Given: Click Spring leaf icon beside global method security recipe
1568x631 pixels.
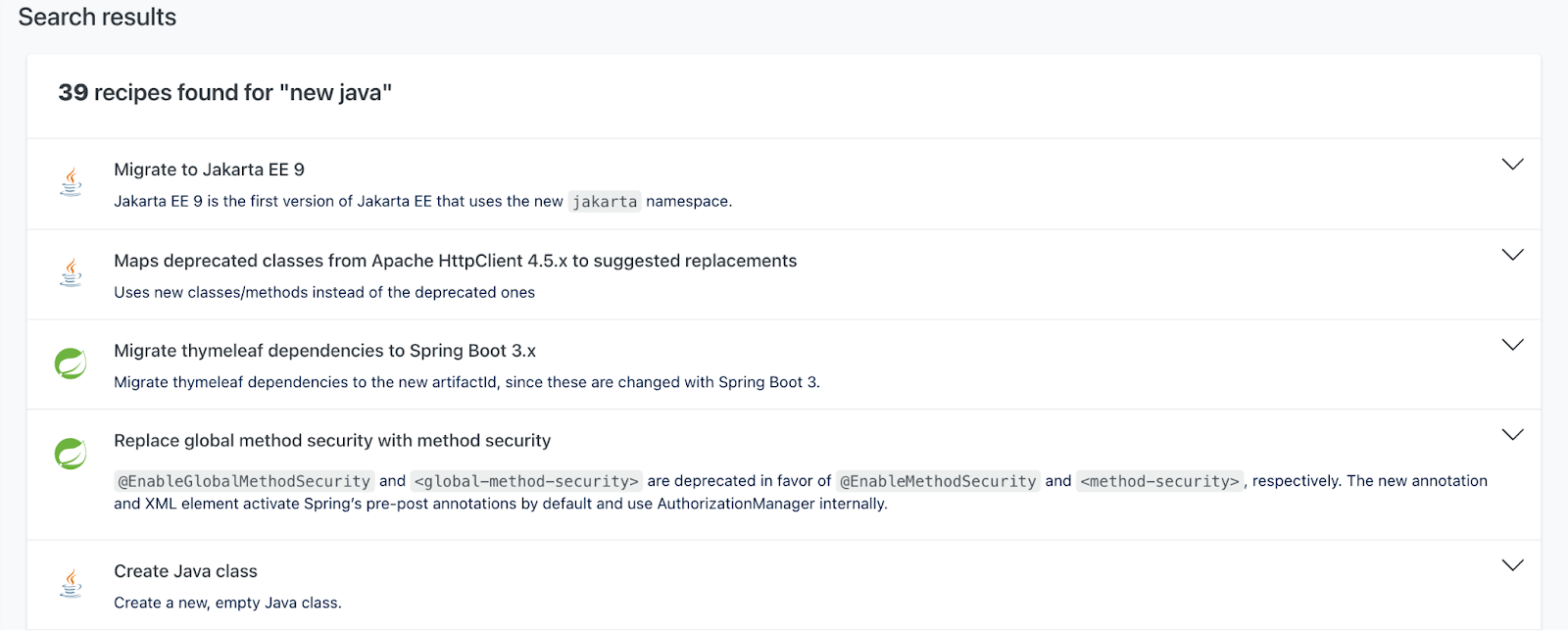Looking at the screenshot, I should pos(71,454).
